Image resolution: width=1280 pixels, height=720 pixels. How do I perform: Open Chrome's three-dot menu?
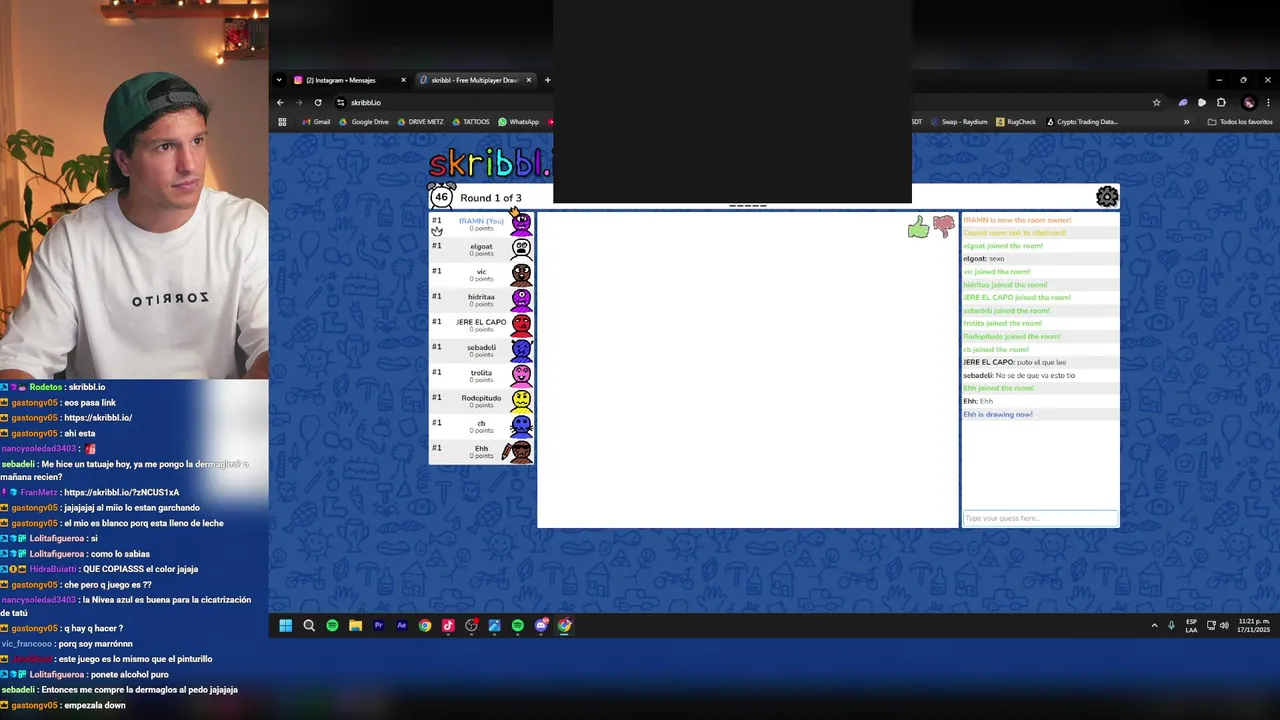1269,102
